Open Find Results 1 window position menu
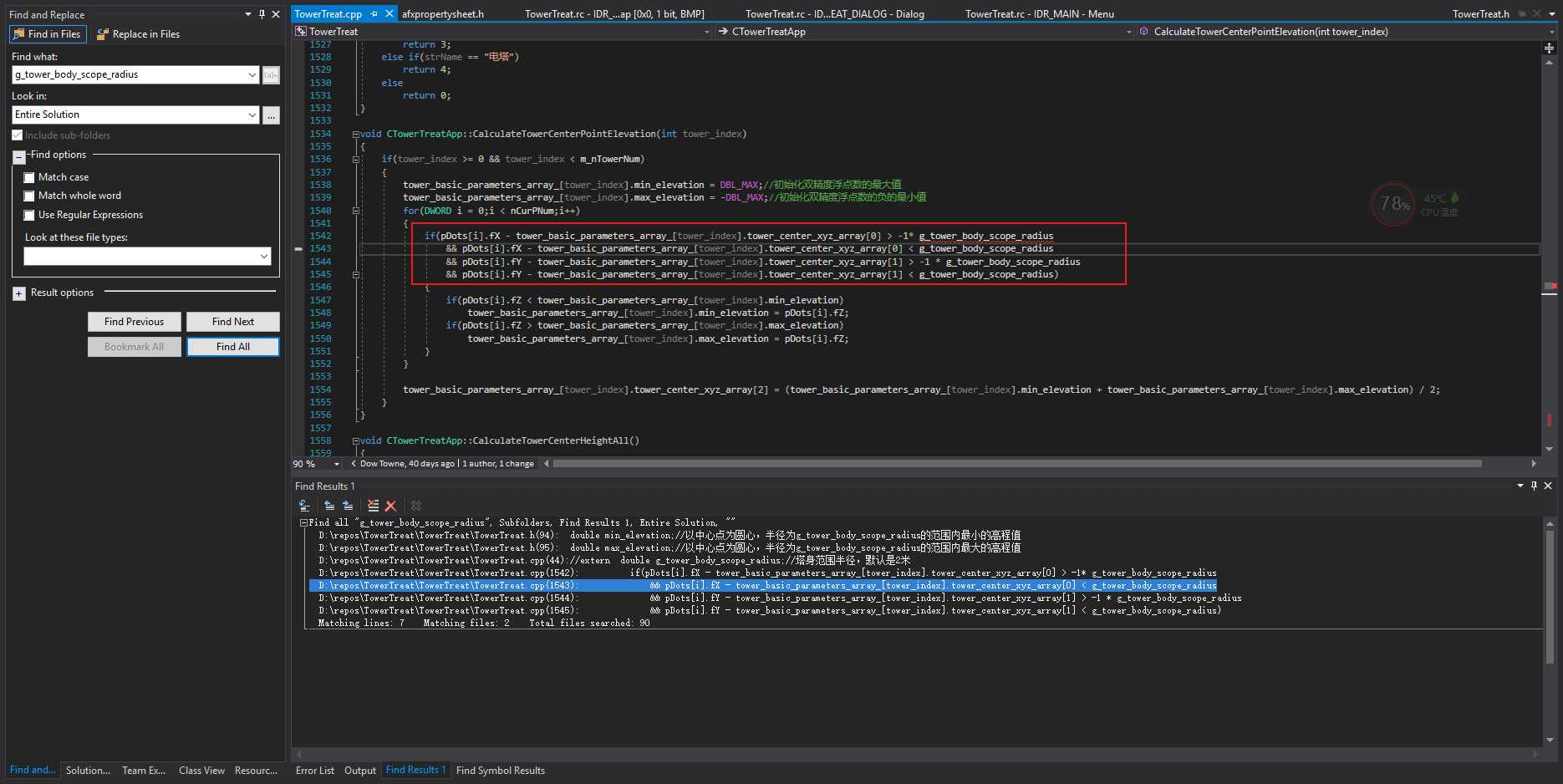The image size is (1563, 784). pos(1520,486)
